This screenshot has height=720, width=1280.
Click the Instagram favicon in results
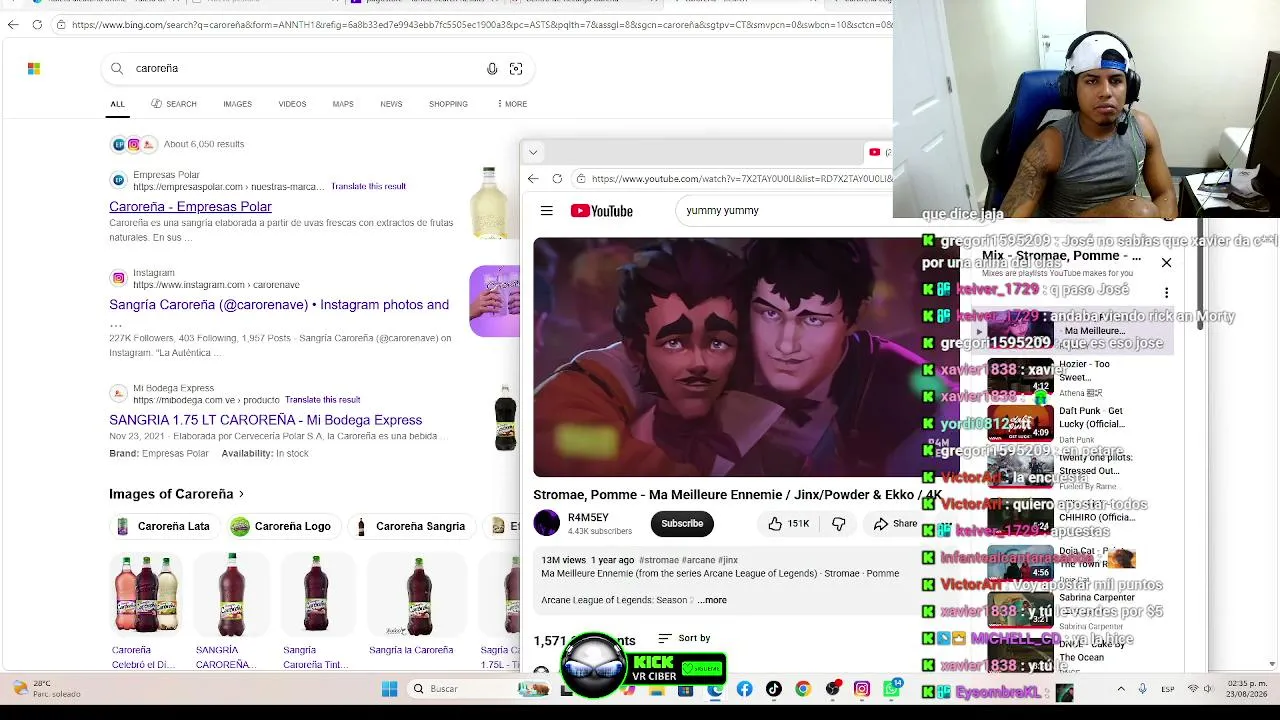tap(119, 279)
